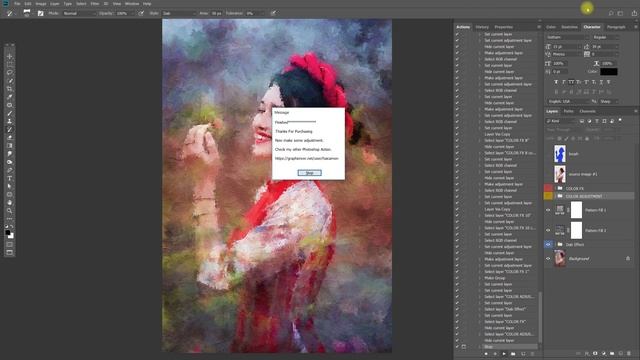Select the 'Make Group' action step
The height and width of the screenshot is (360, 640).
pyautogui.click(x=495, y=278)
